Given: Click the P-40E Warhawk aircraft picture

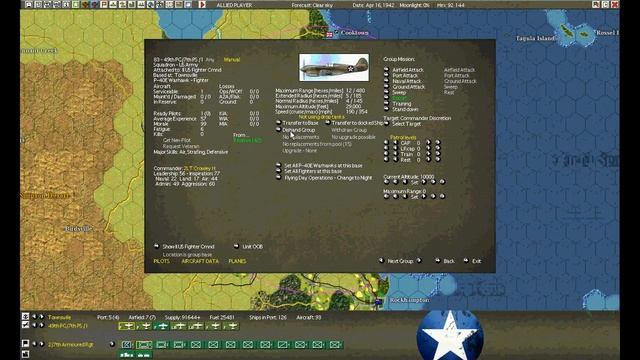Looking at the screenshot, I should [x=334, y=67].
